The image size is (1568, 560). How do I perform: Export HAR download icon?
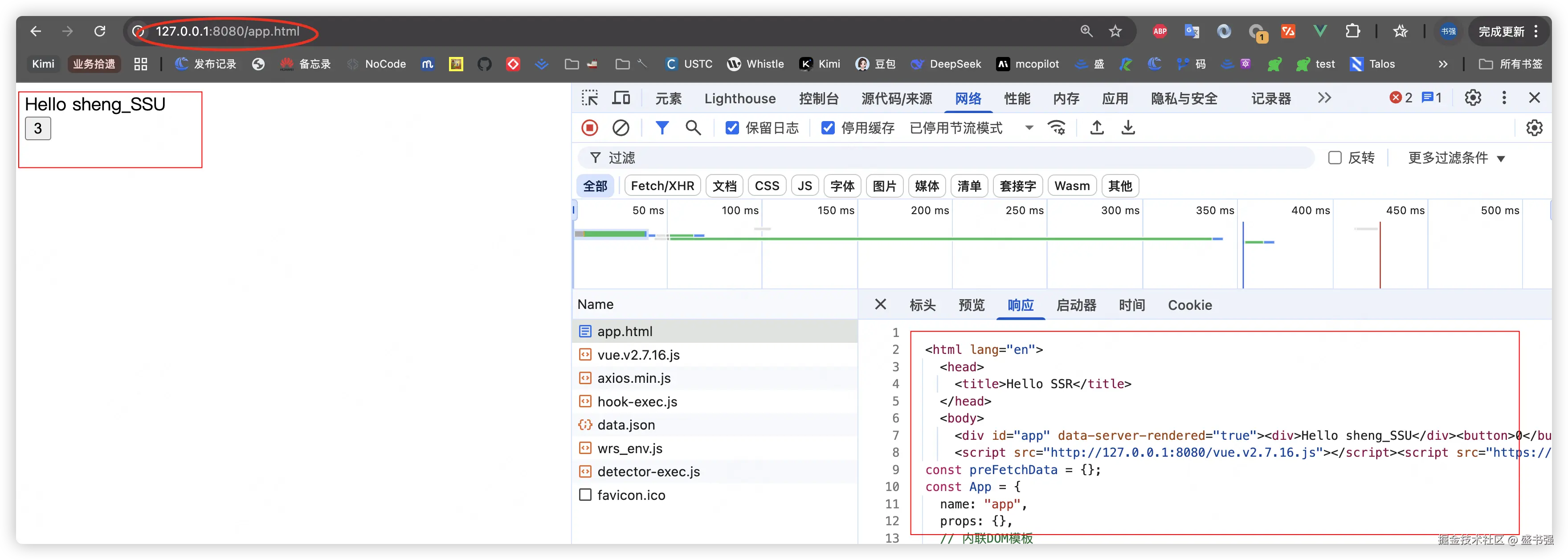pos(1128,128)
